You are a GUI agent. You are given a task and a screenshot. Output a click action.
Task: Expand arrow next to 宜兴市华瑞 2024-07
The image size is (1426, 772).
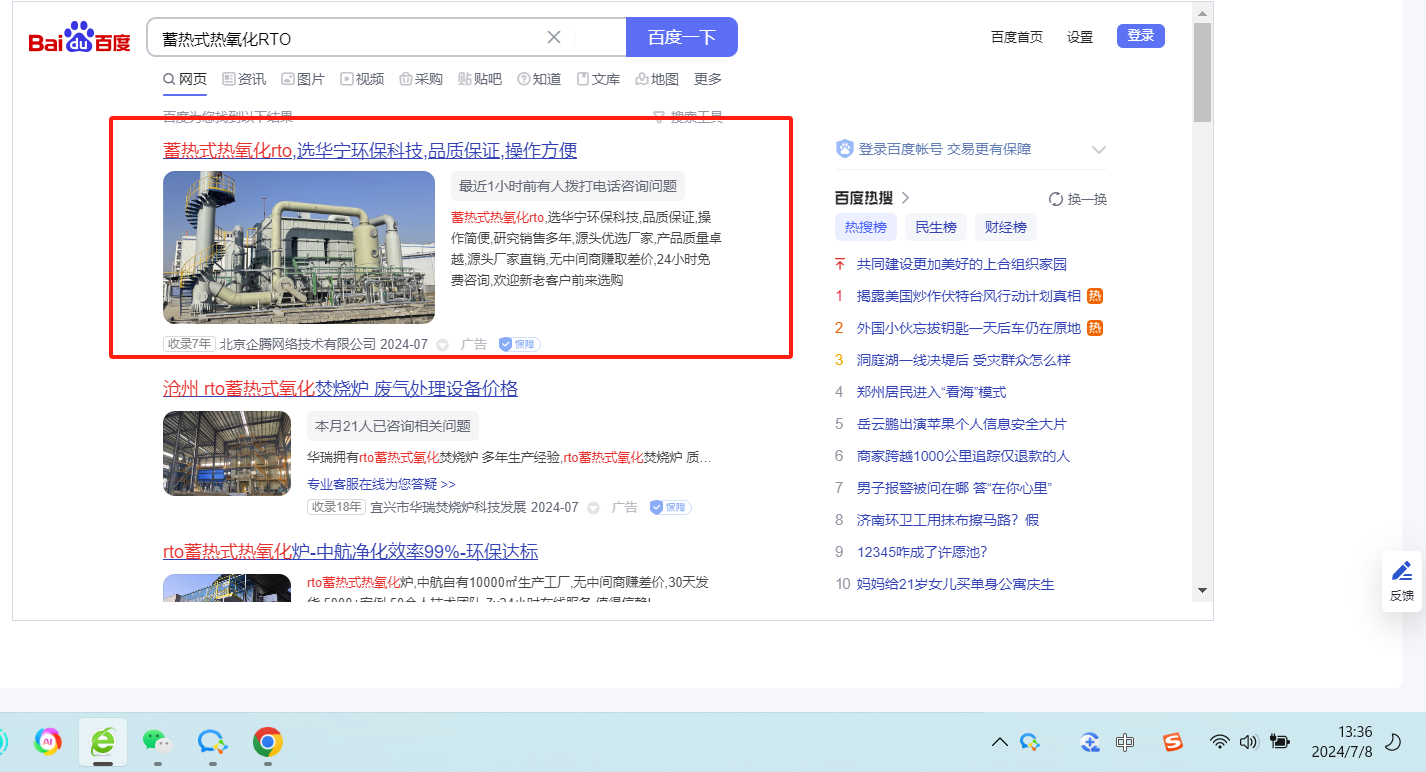pos(593,508)
